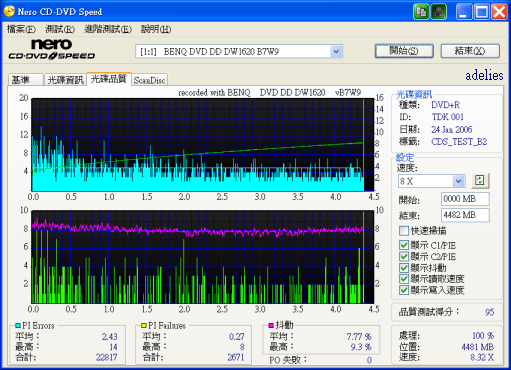Click the yellow PI Failures legend square
Viewport: 511px width, 370px height.
[144, 325]
